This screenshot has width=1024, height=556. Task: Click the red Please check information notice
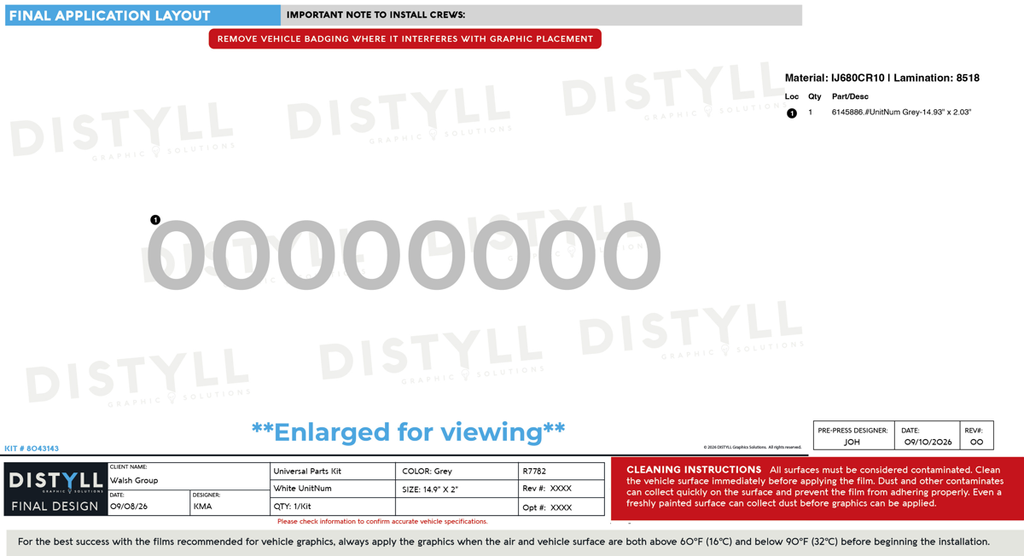382,521
